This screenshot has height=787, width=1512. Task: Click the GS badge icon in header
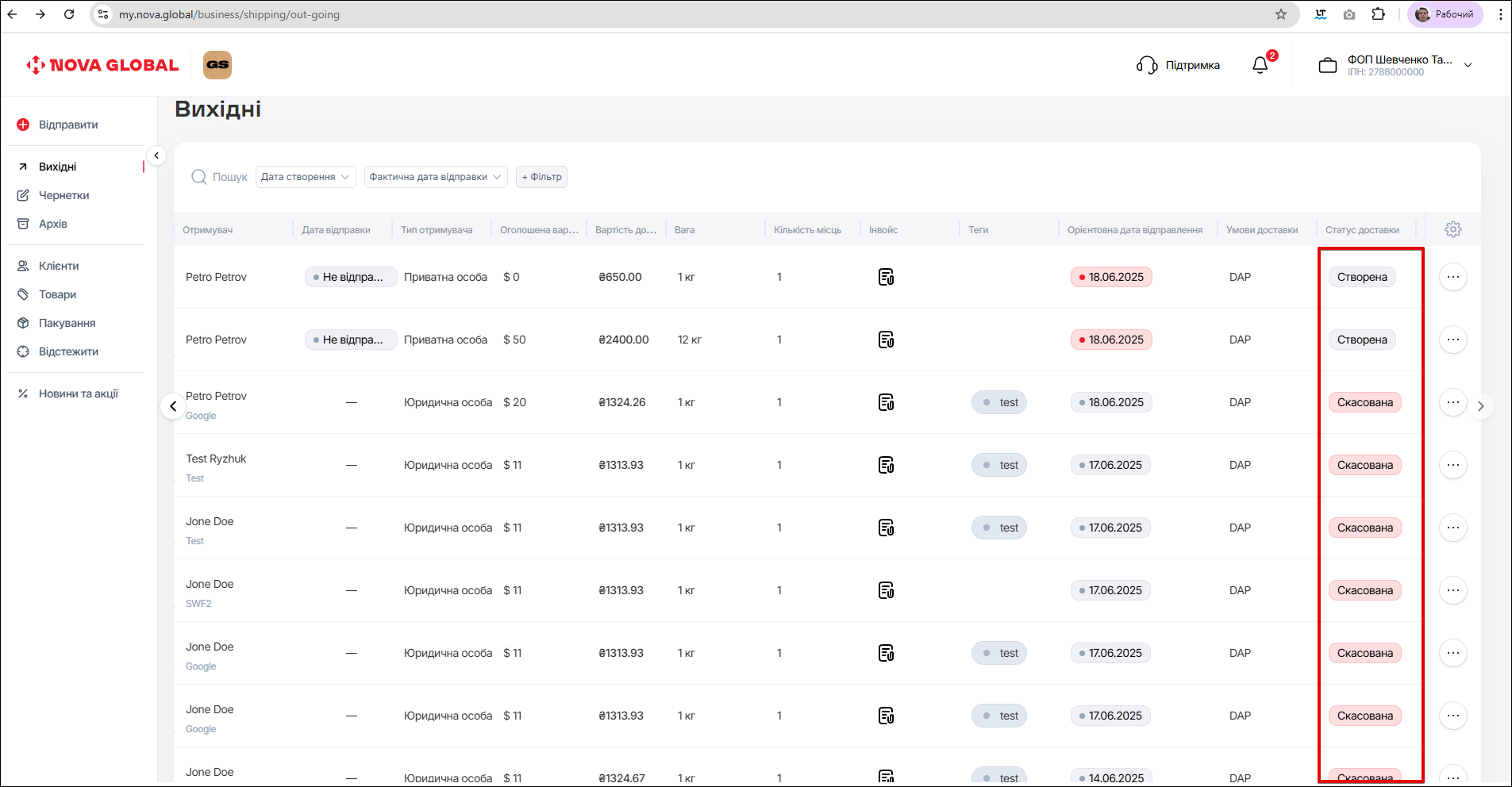pos(217,65)
